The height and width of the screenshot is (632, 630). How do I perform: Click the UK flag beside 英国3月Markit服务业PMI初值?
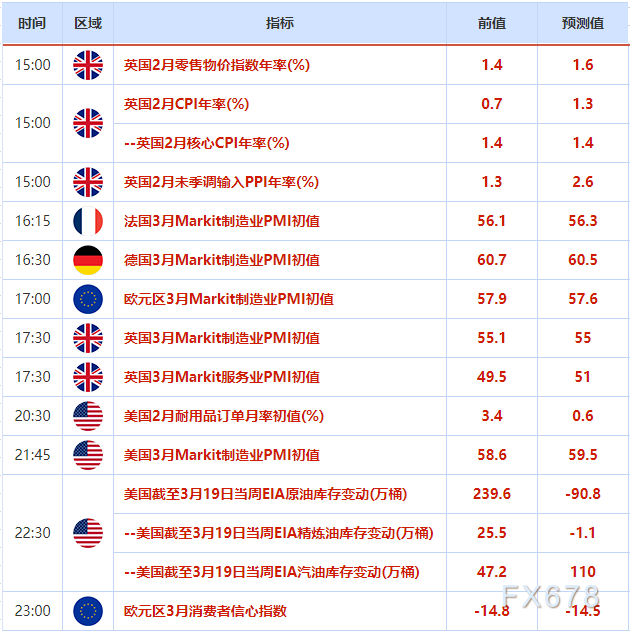pyautogui.click(x=88, y=377)
